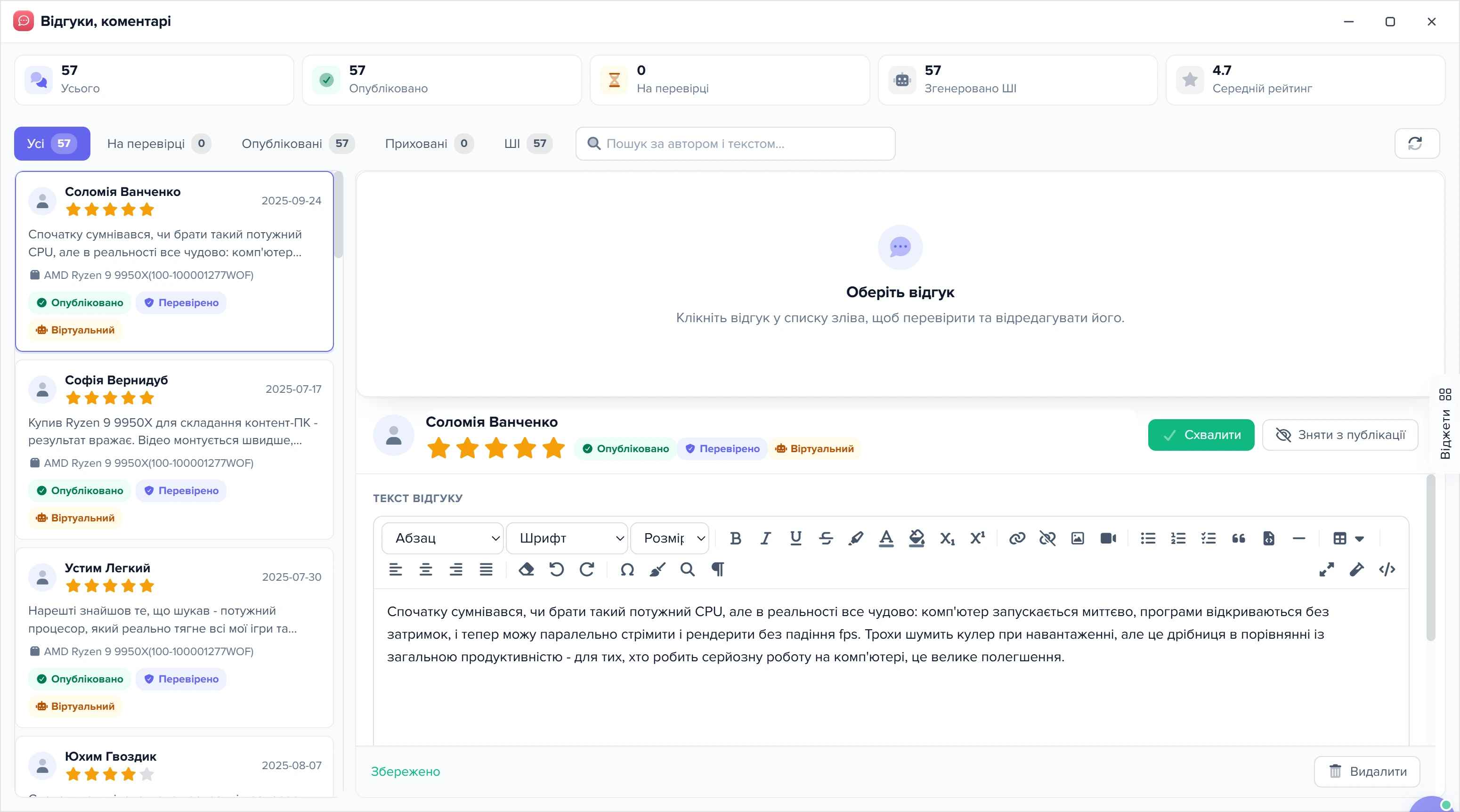1460x812 pixels.
Task: Click the Схвалити approve button
Action: 1201,435
